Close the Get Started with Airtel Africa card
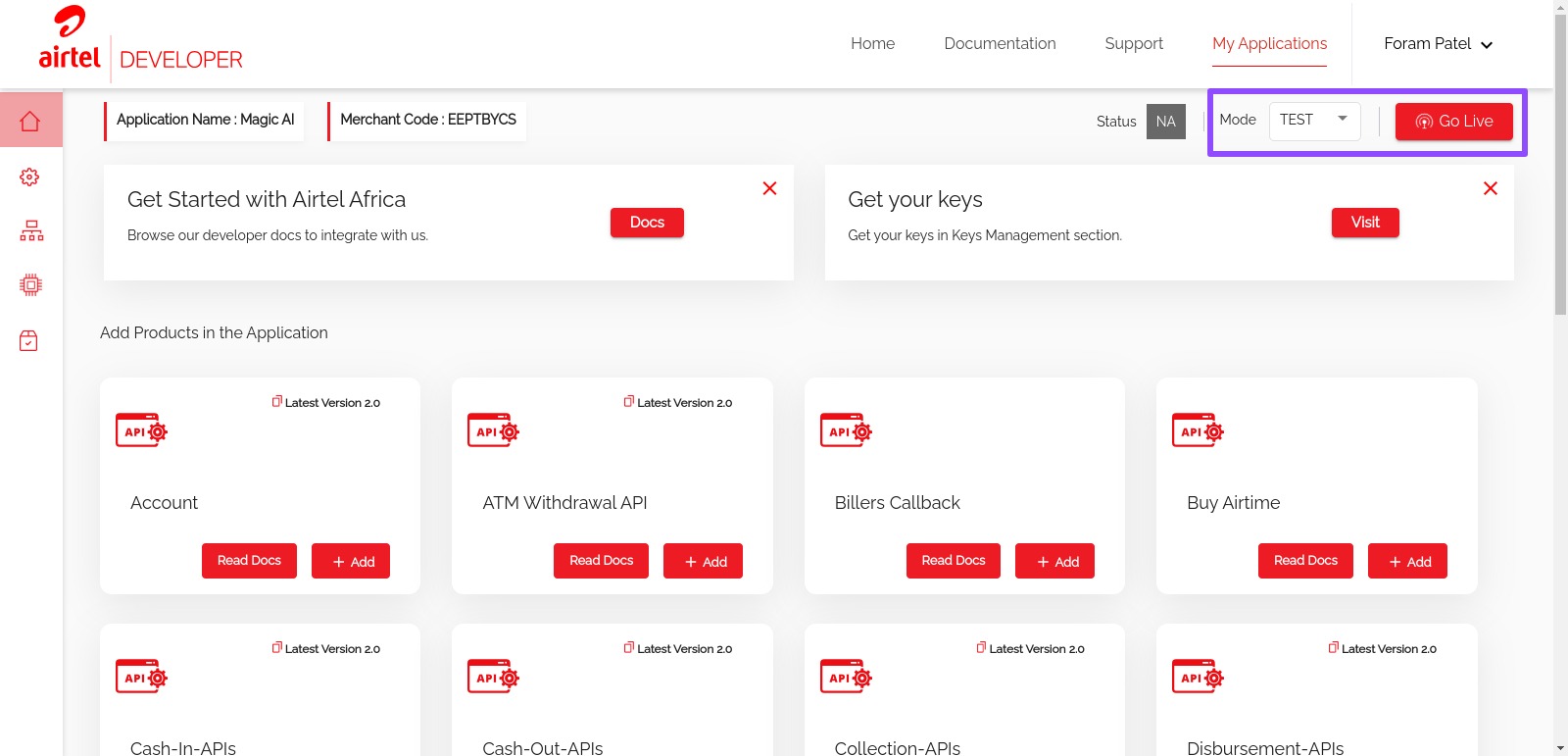This screenshot has width=1568, height=756. tap(769, 188)
